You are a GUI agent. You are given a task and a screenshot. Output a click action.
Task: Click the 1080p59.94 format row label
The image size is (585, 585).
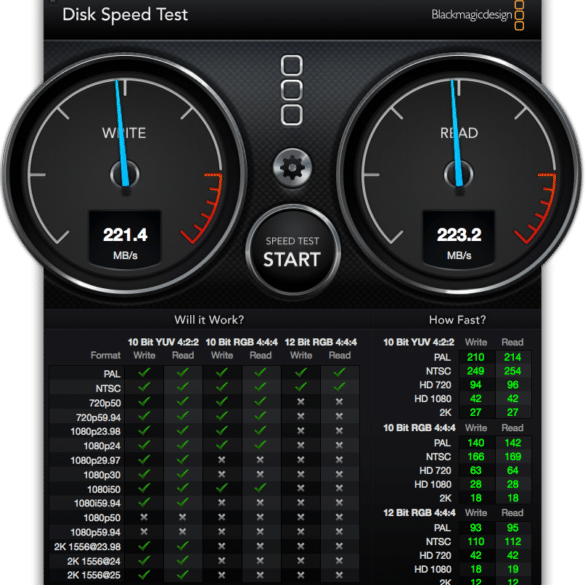tap(96, 532)
